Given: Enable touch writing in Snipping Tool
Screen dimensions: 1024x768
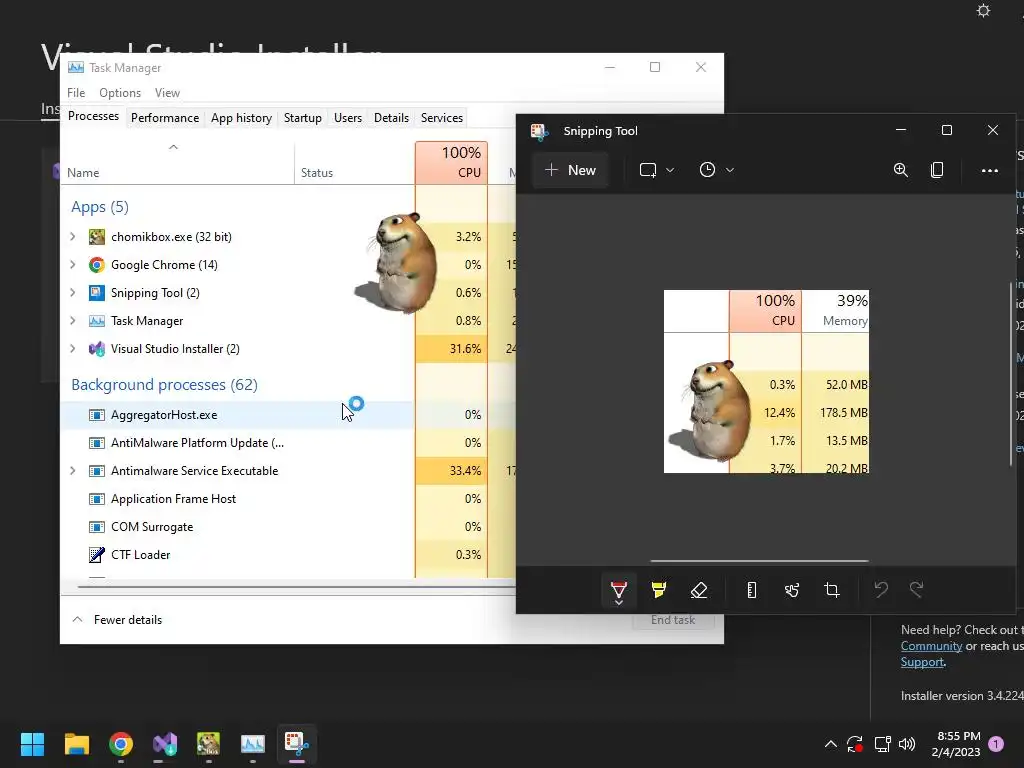Looking at the screenshot, I should coord(792,590).
